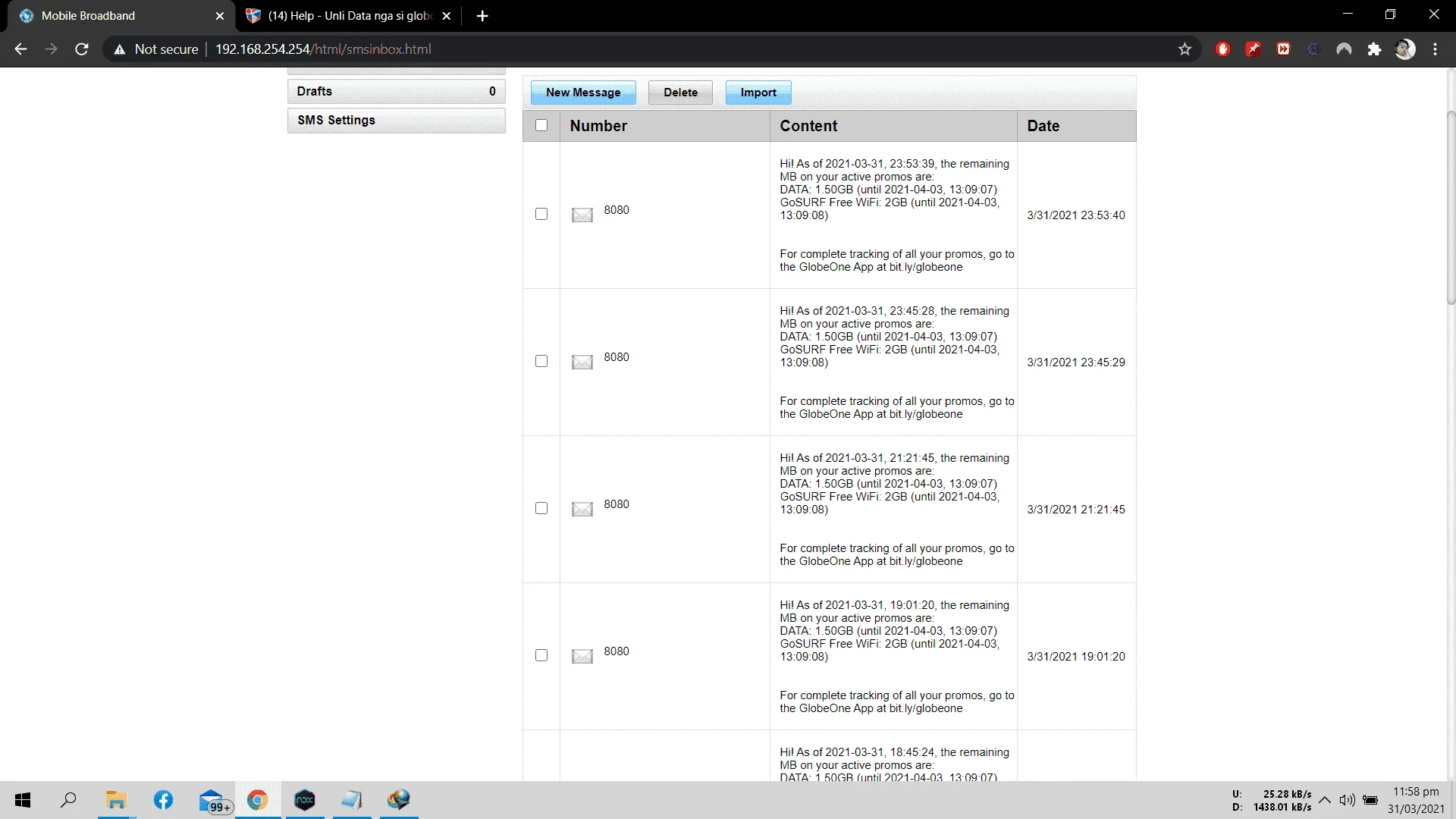Click the red fast-forward extension icon
This screenshot has width=1456, height=819.
[x=1283, y=49]
